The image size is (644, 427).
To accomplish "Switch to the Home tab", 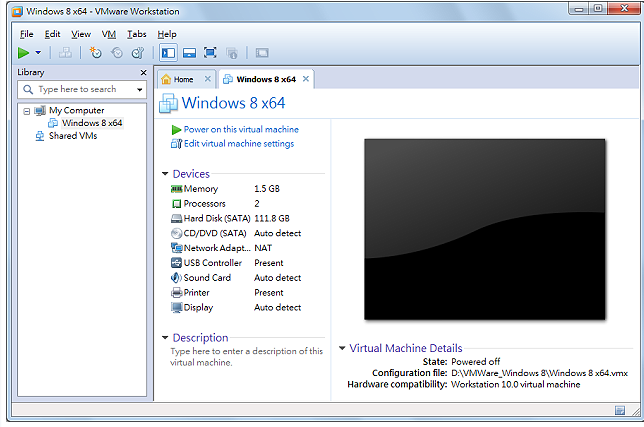I will click(x=183, y=79).
